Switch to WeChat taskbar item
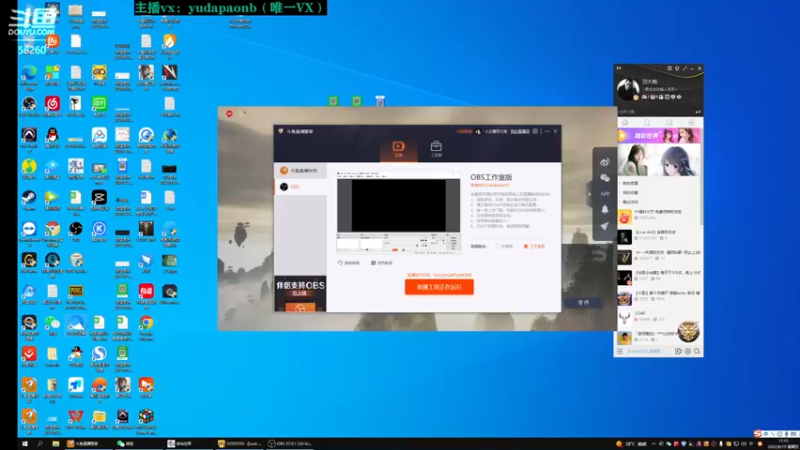800x450 pixels. pos(139,444)
